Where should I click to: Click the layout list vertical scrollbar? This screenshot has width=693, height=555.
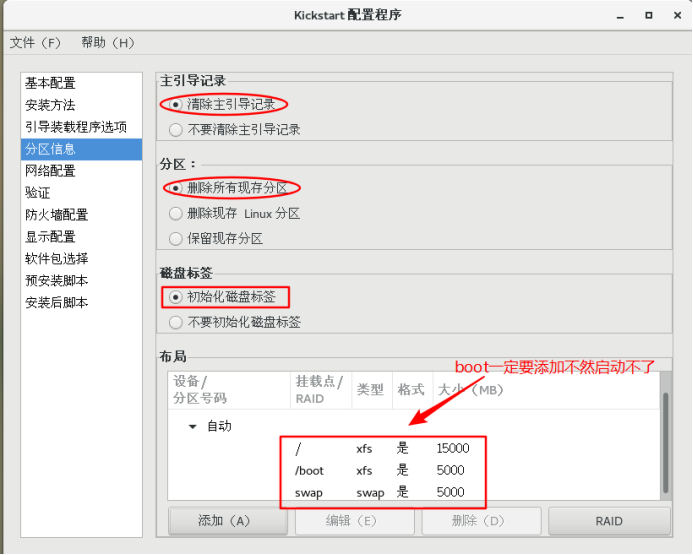point(666,442)
